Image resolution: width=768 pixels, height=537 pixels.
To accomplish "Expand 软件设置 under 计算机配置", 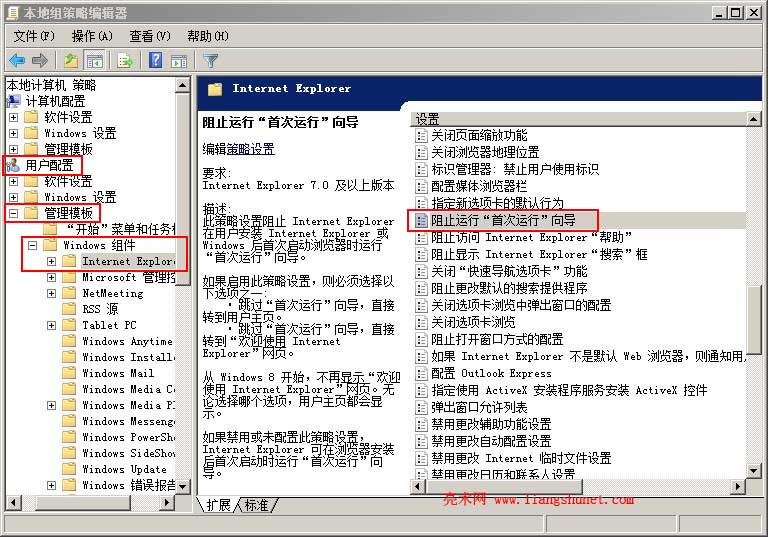I will [14, 118].
